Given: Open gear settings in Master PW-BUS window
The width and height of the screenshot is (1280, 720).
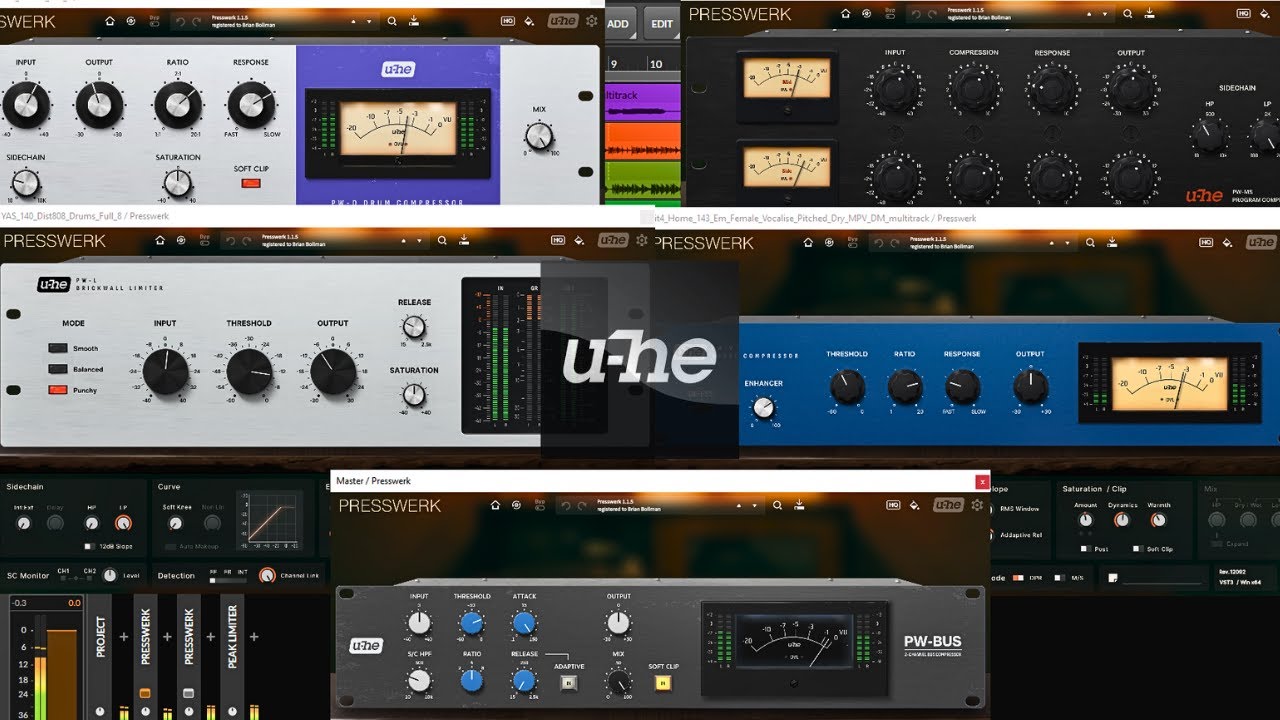Looking at the screenshot, I should 977,505.
